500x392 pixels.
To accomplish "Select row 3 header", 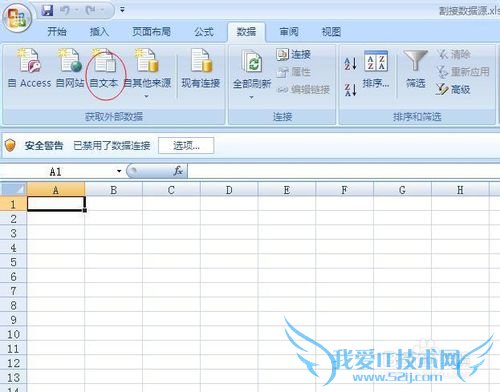I will tap(13, 233).
